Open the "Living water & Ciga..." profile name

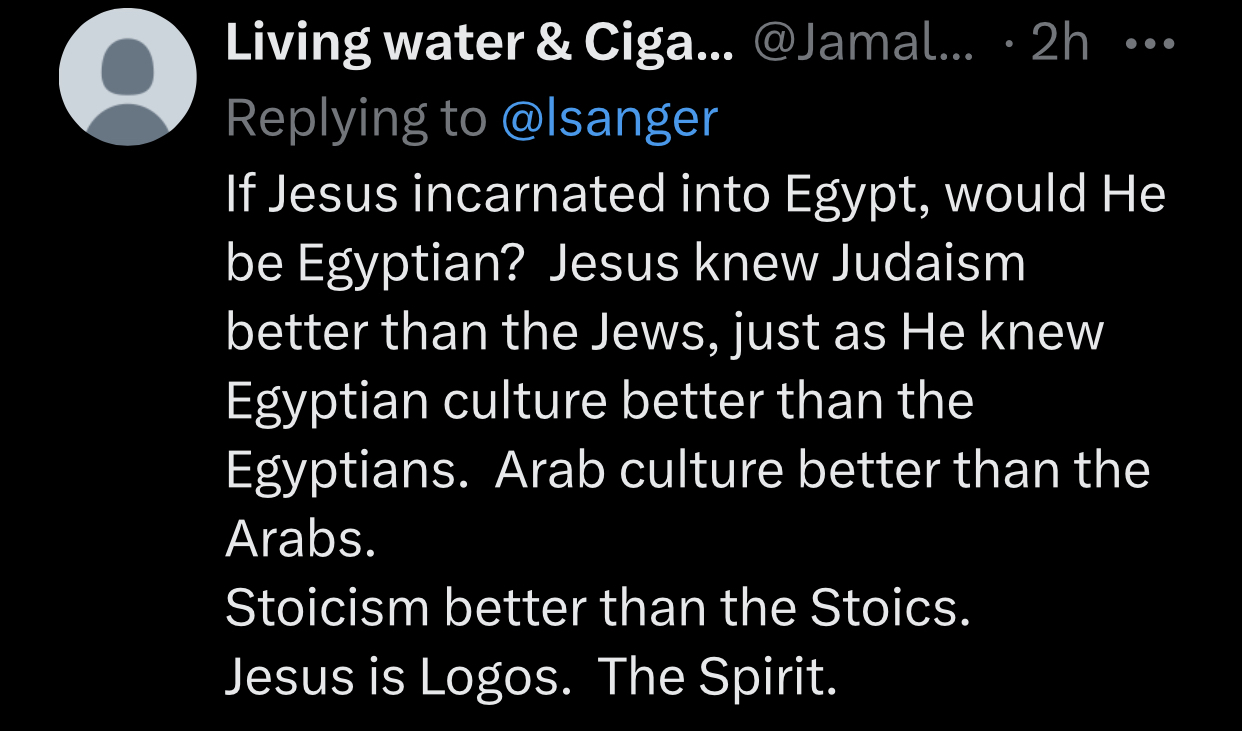480,45
